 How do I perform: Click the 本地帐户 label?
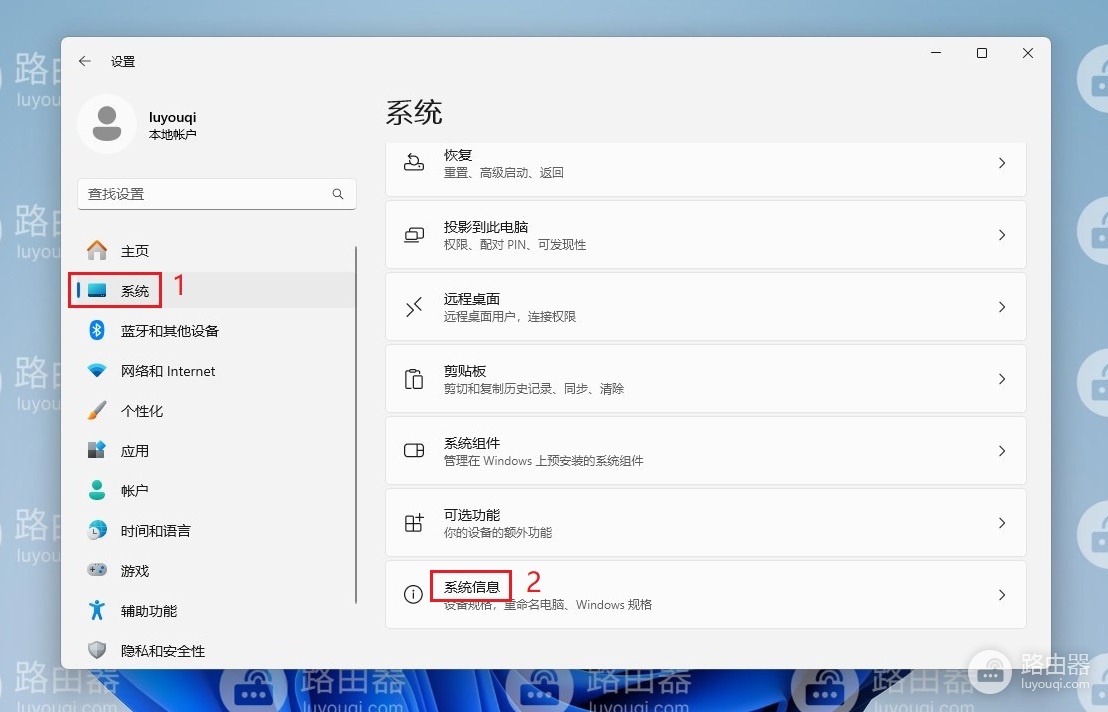point(172,134)
